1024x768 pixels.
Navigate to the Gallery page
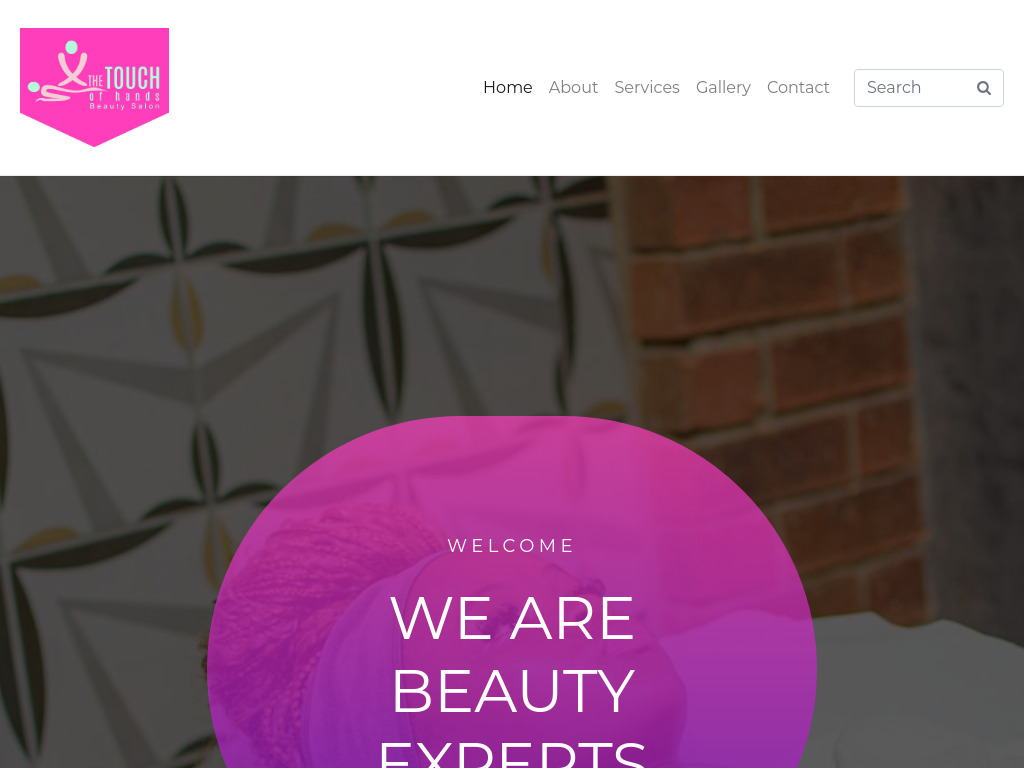723,88
